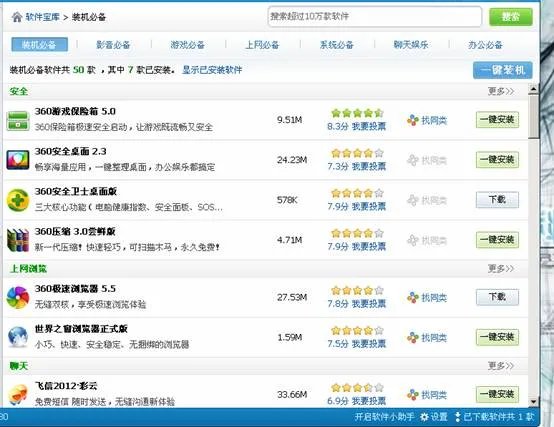
Task: Click 开启软件小助手 in status bar
Action: pos(384,417)
